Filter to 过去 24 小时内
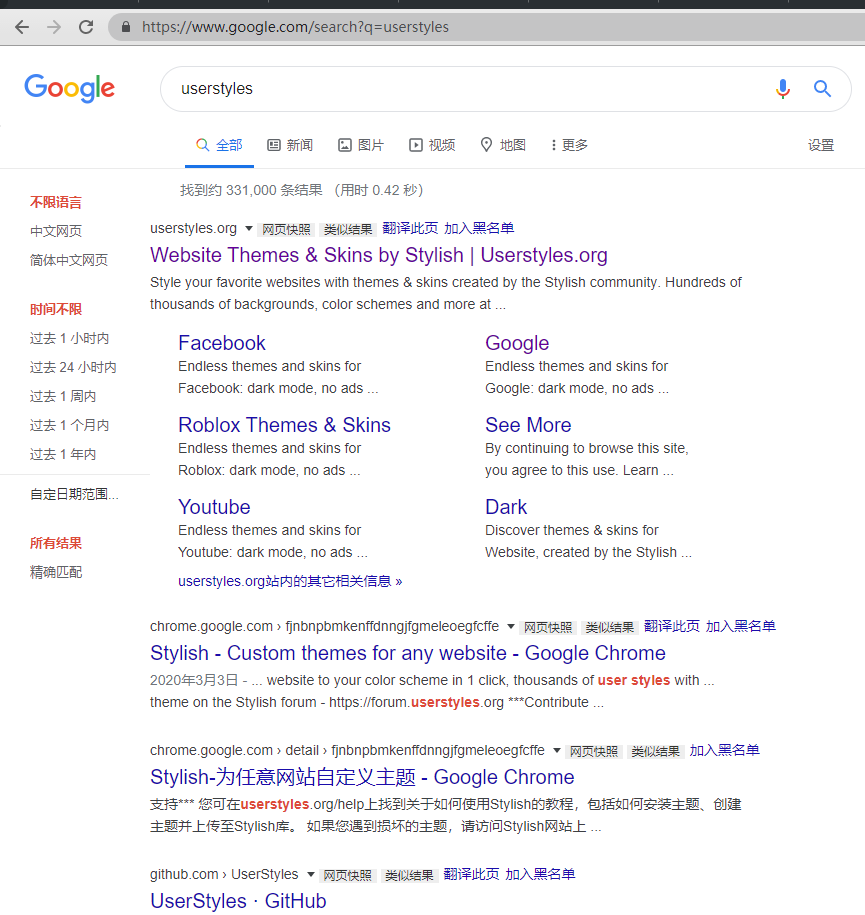This screenshot has height=915, width=865. (73, 367)
